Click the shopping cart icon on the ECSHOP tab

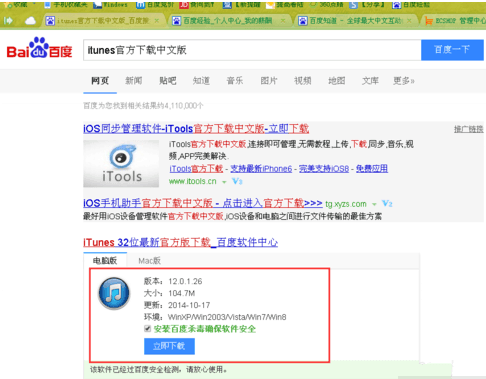coord(429,21)
